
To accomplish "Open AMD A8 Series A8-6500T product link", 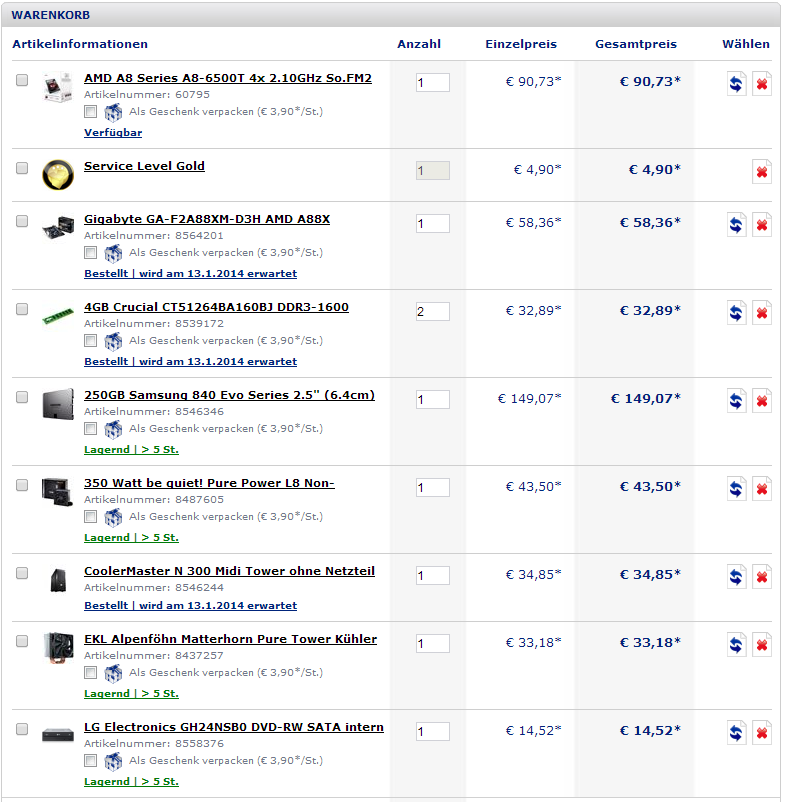I will tap(228, 78).
